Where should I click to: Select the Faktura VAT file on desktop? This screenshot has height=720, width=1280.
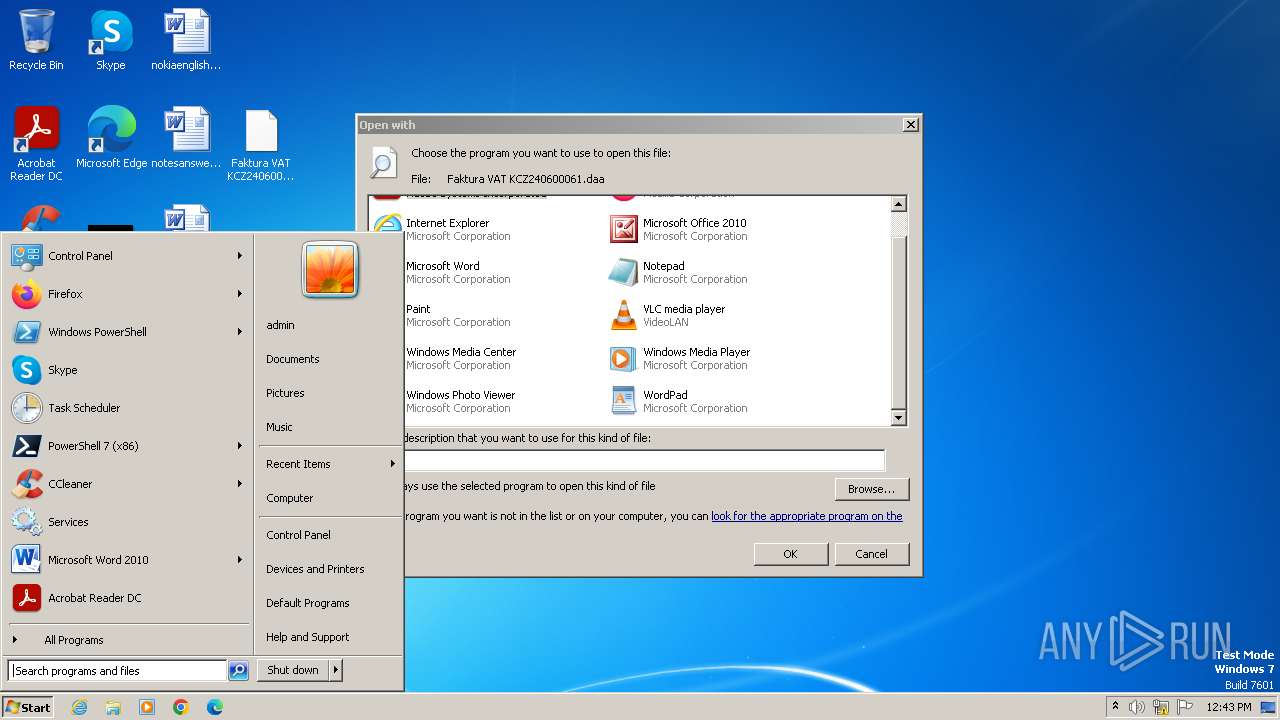(x=261, y=144)
